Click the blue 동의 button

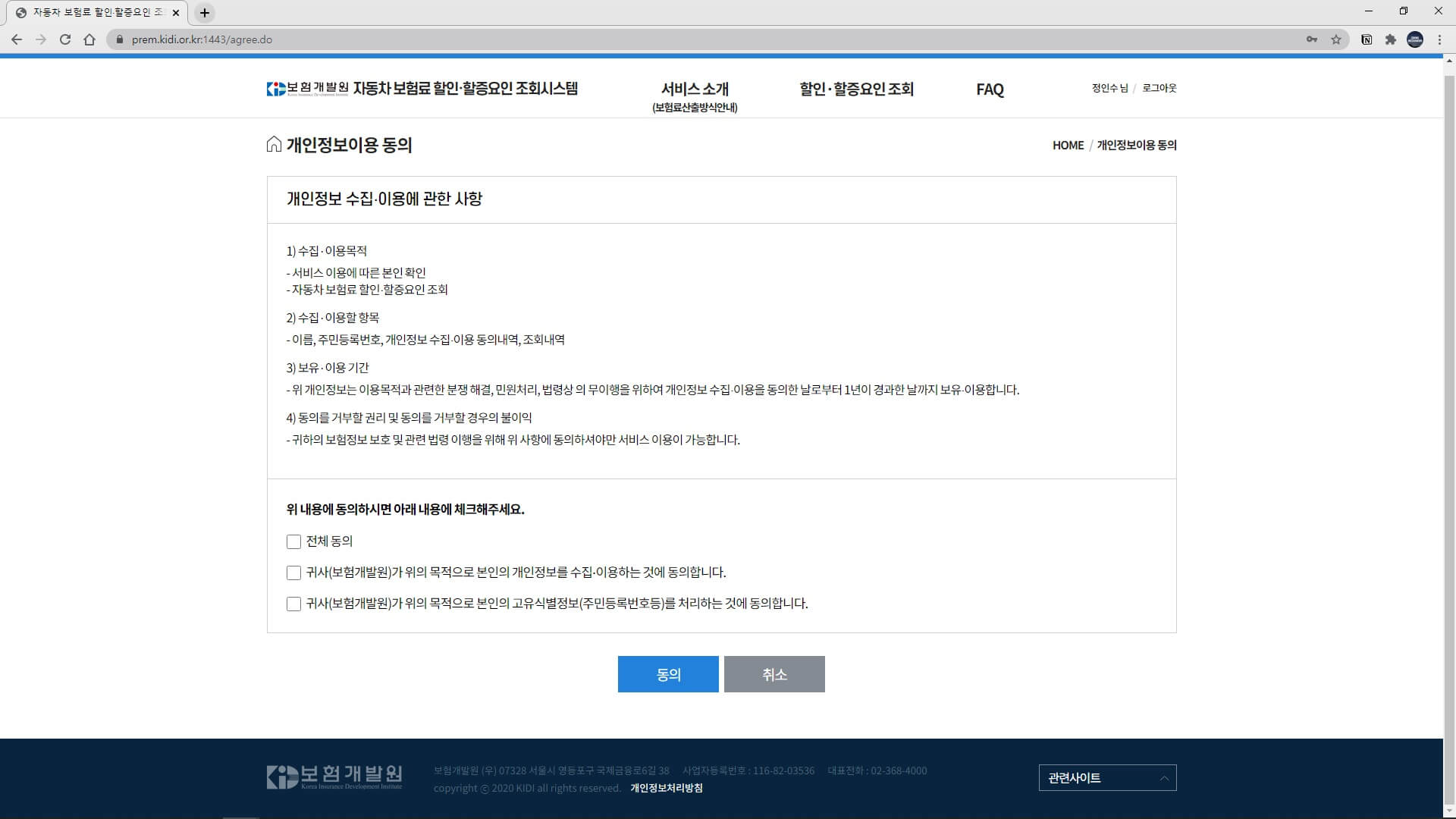click(668, 674)
